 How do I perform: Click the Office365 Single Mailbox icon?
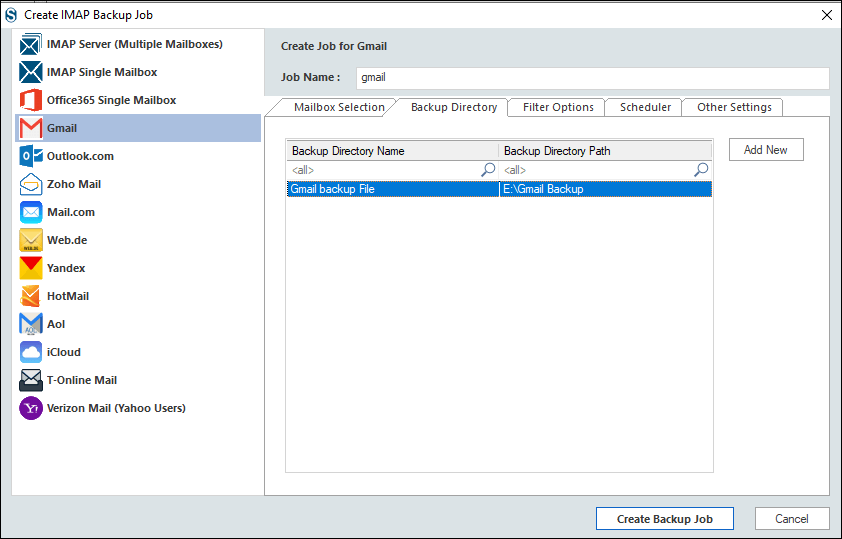(31, 100)
